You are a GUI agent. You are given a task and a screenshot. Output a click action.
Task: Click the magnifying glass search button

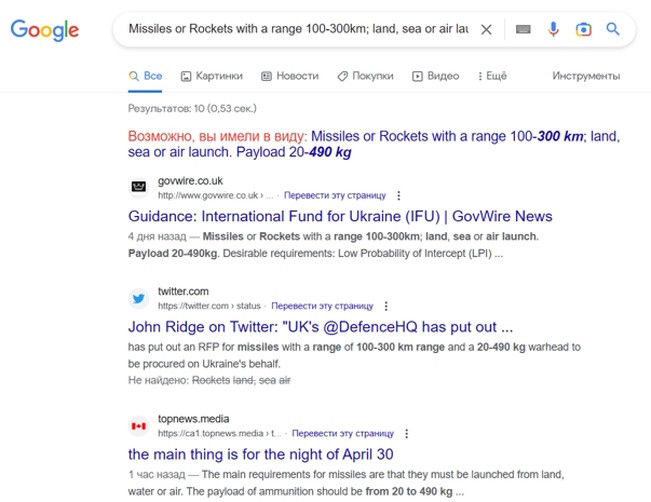[x=613, y=30]
